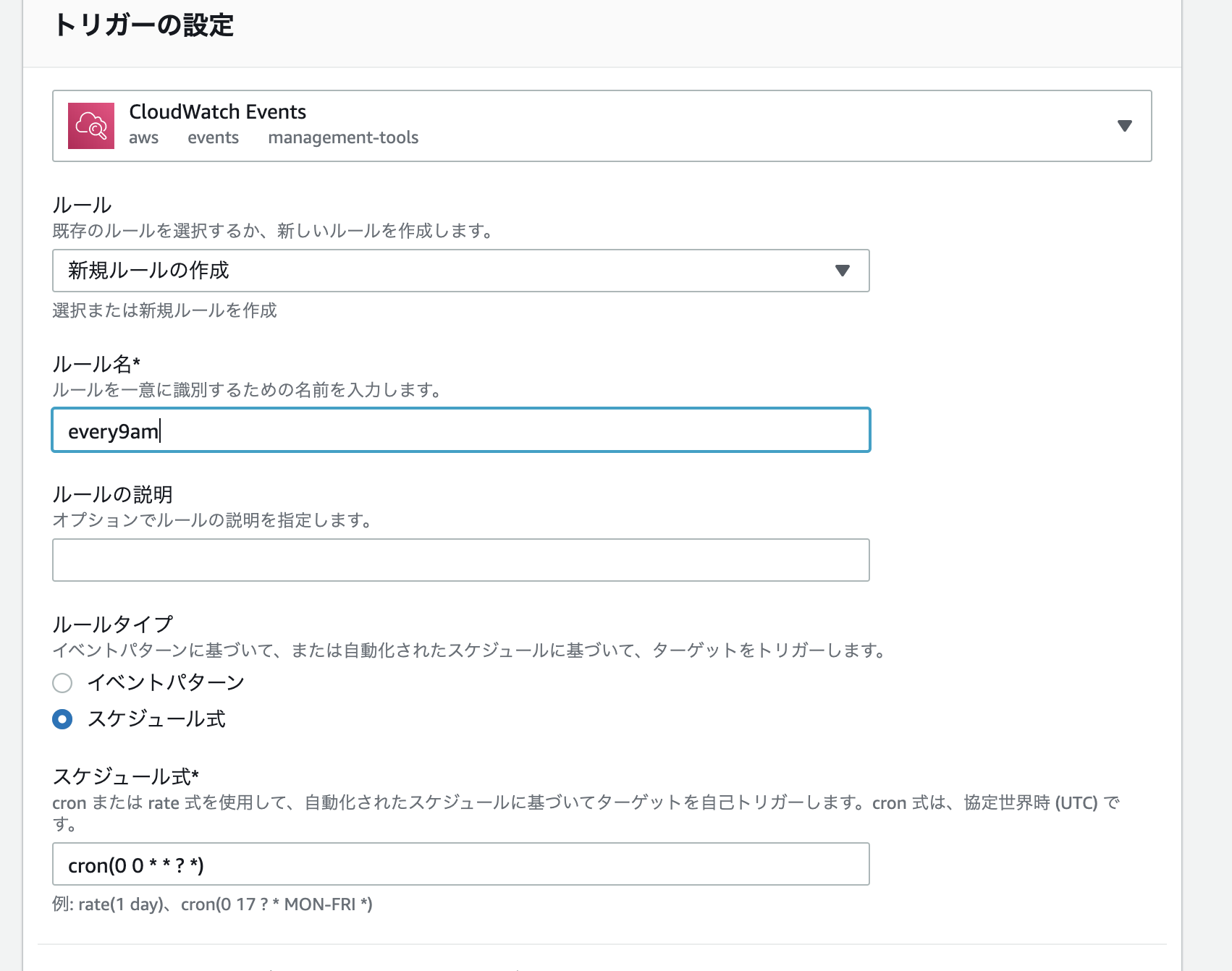Screen dimensions: 1232x971
Task: Focus the ルール名 field containing every9am
Action: (461, 431)
